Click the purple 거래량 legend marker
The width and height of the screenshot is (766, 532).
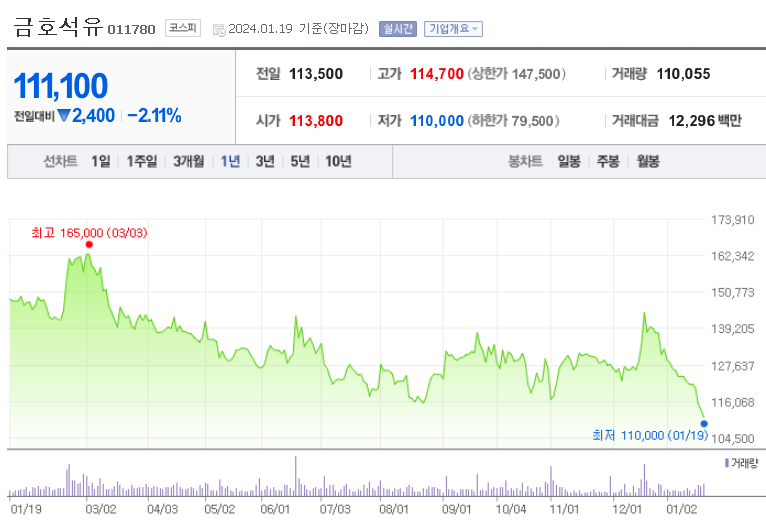pyautogui.click(x=727, y=463)
